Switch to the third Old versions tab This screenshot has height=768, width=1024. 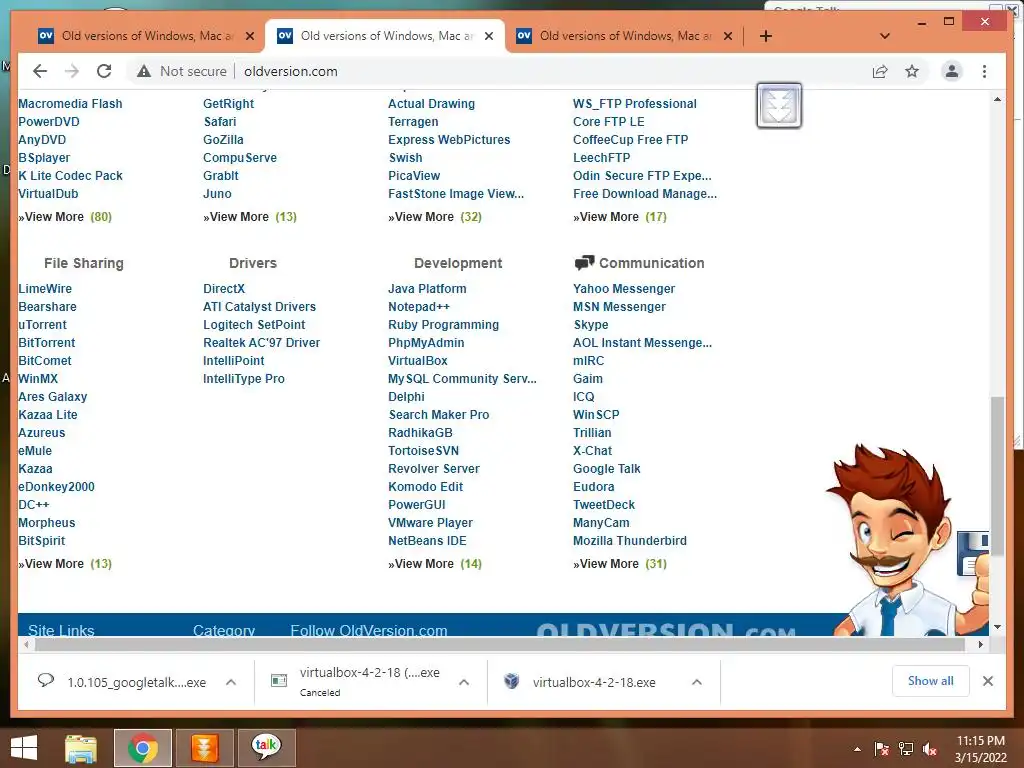click(623, 36)
